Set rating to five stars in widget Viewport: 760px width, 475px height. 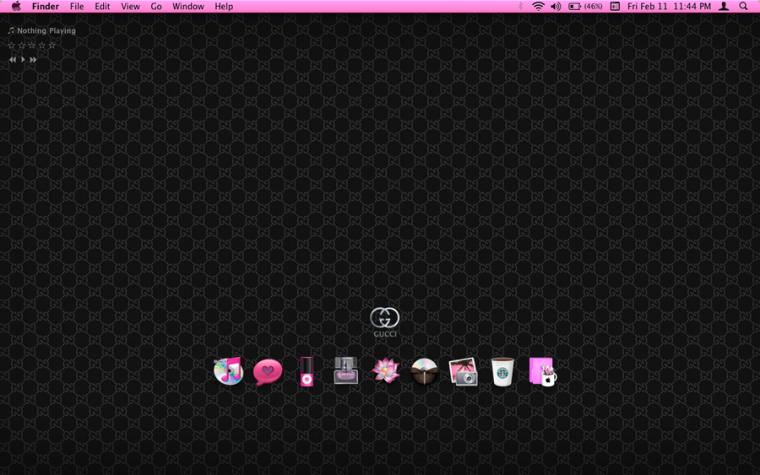52,45
